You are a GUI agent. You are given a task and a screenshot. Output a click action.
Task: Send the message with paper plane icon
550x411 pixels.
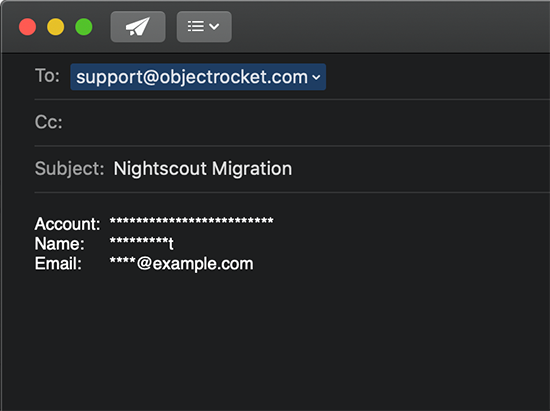(x=138, y=27)
